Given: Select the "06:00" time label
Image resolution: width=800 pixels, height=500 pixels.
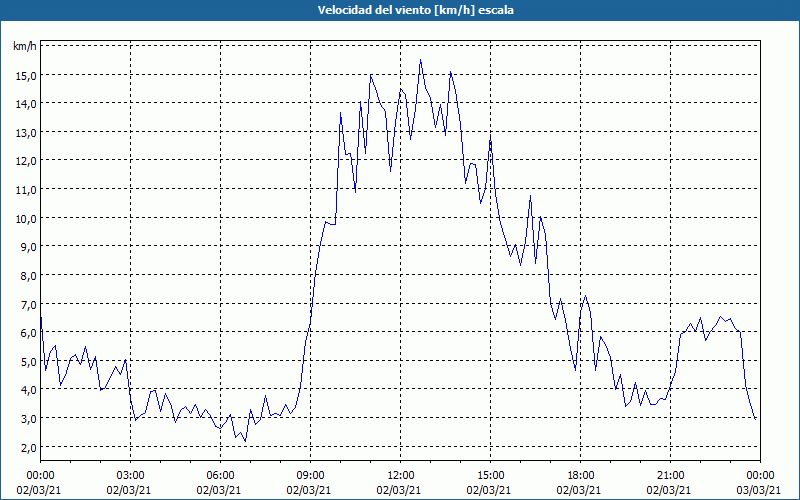Looking at the screenshot, I should click(x=220, y=476).
